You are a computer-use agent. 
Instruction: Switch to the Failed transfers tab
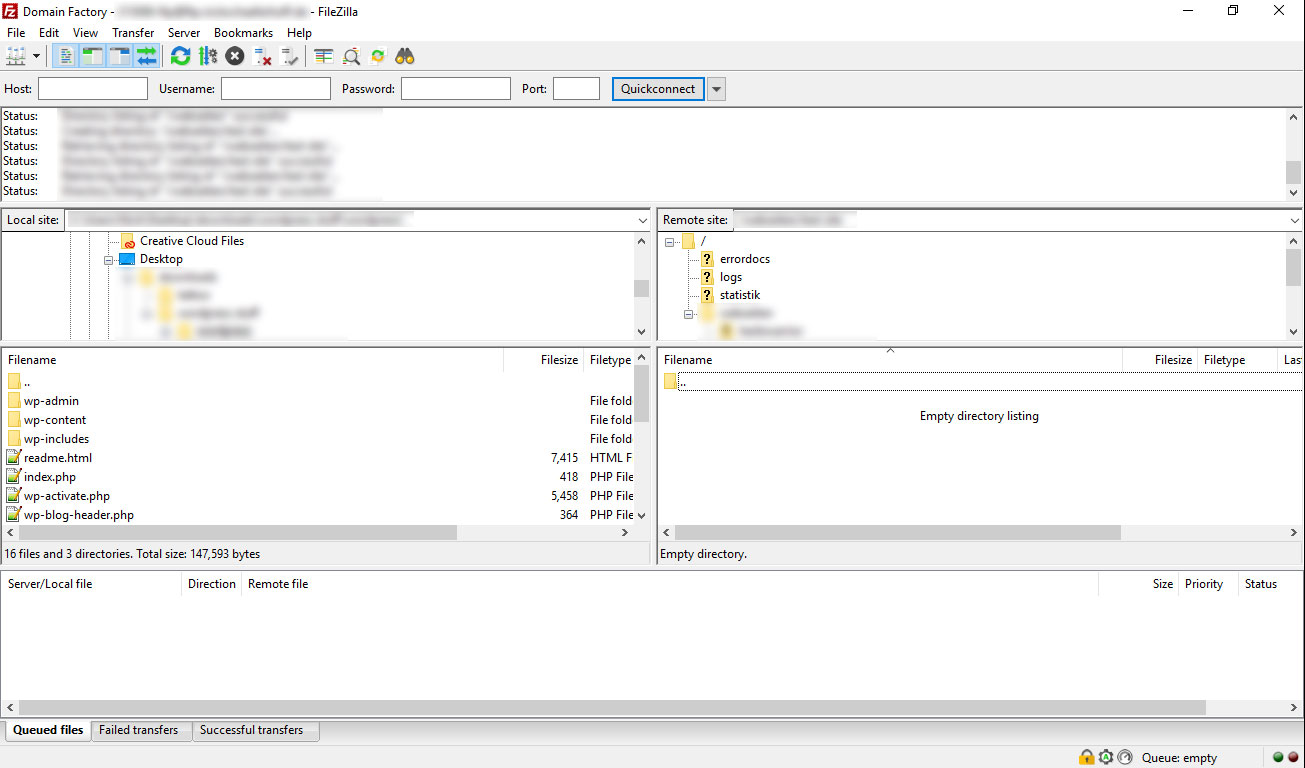(x=139, y=731)
